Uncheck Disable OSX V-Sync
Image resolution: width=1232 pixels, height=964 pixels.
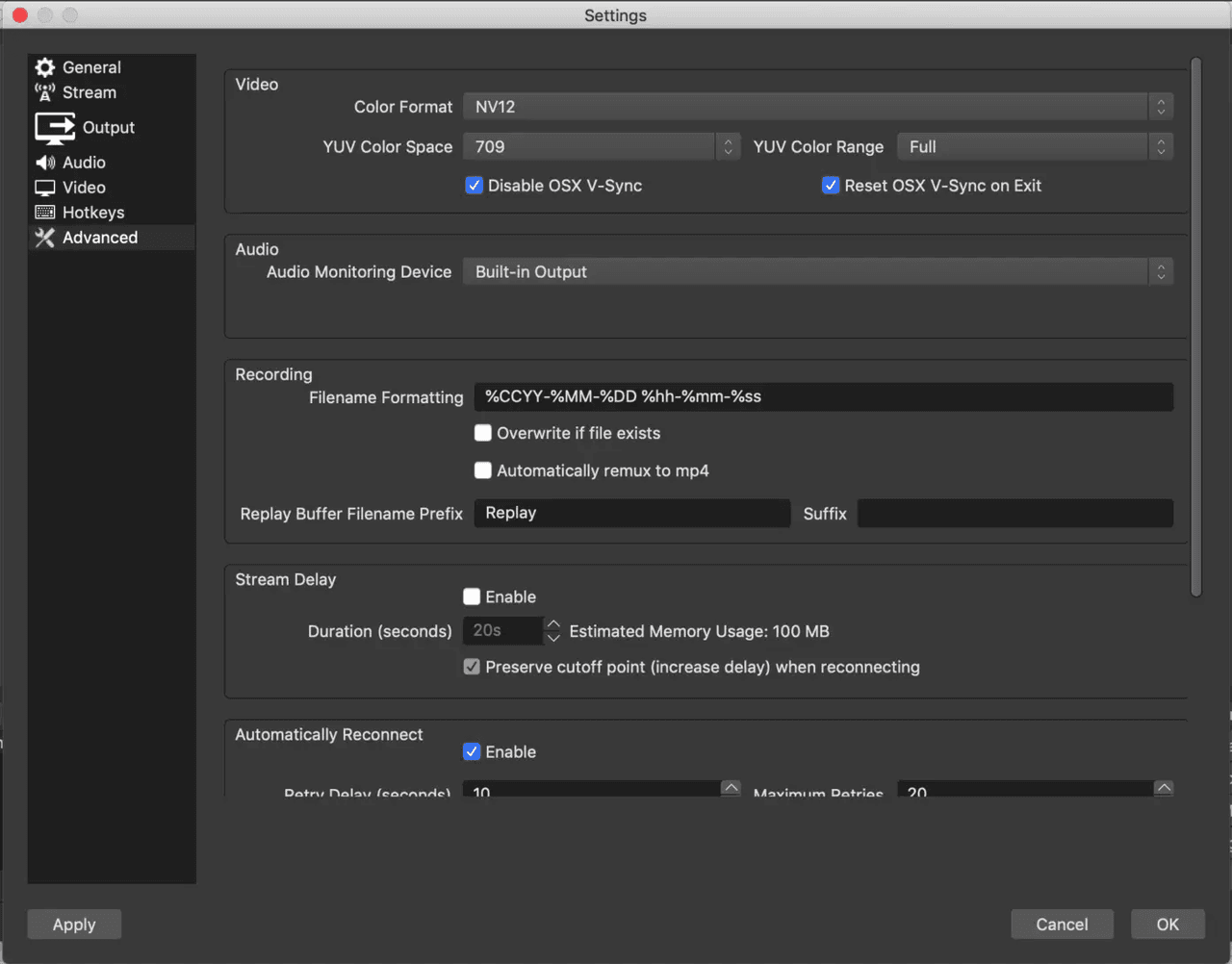coord(474,185)
